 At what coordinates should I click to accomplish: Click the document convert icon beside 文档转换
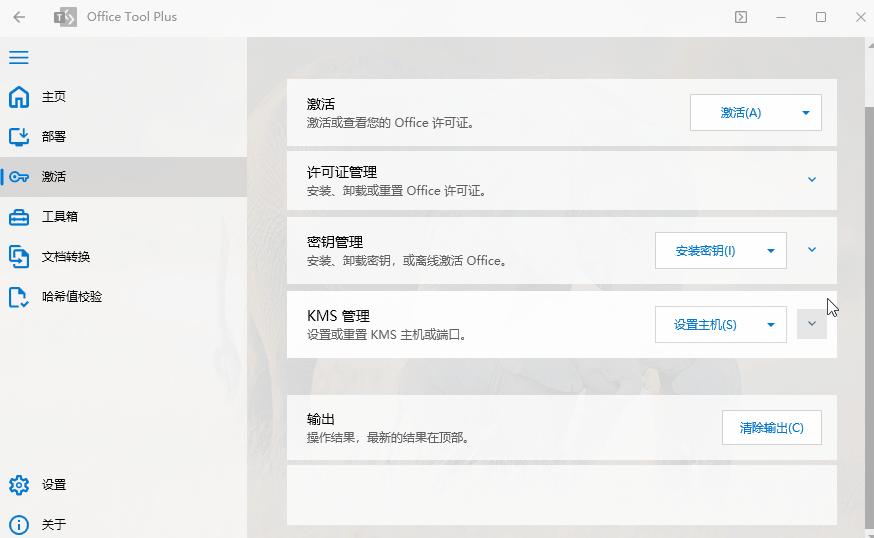coord(19,257)
